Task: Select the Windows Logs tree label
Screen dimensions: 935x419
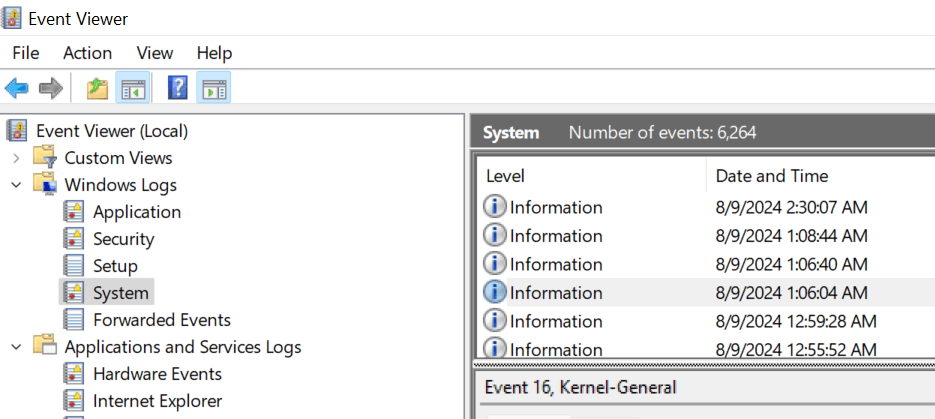Action: (x=120, y=185)
